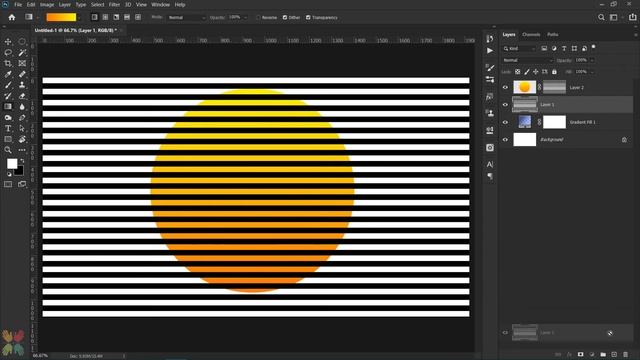The image size is (640, 360).
Task: Open the Layers panel Fill arrow
Action: point(592,72)
